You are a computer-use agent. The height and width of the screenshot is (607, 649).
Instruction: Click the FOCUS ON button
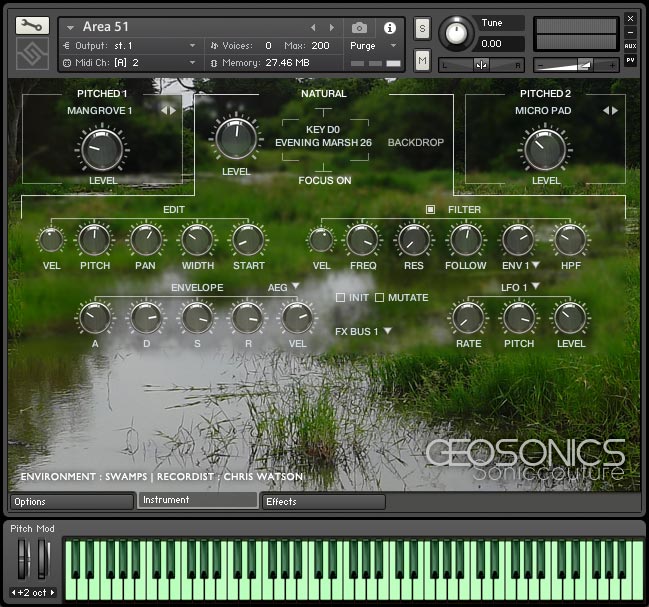(323, 180)
